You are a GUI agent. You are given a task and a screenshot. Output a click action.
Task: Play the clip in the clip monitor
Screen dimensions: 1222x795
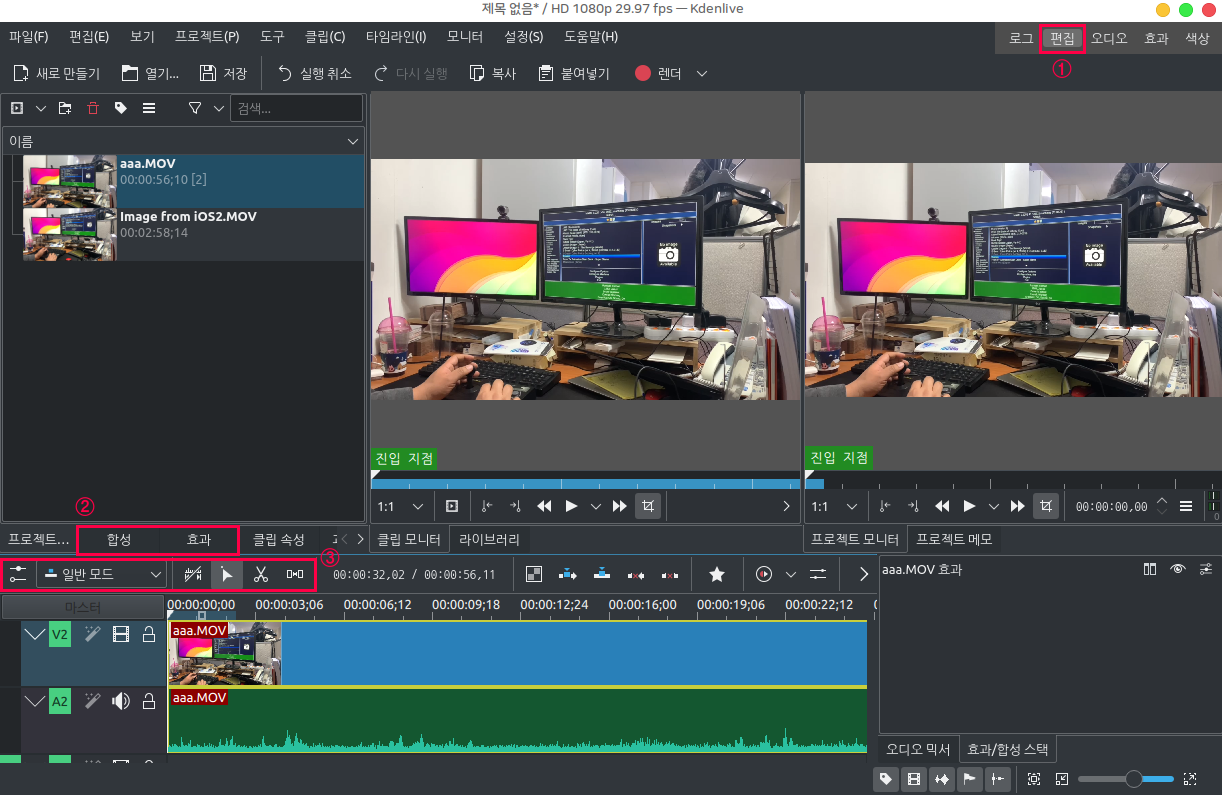[571, 506]
